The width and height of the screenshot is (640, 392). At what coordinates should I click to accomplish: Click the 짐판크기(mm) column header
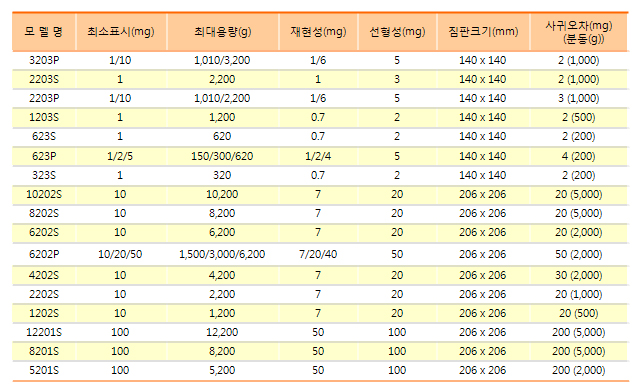483,32
